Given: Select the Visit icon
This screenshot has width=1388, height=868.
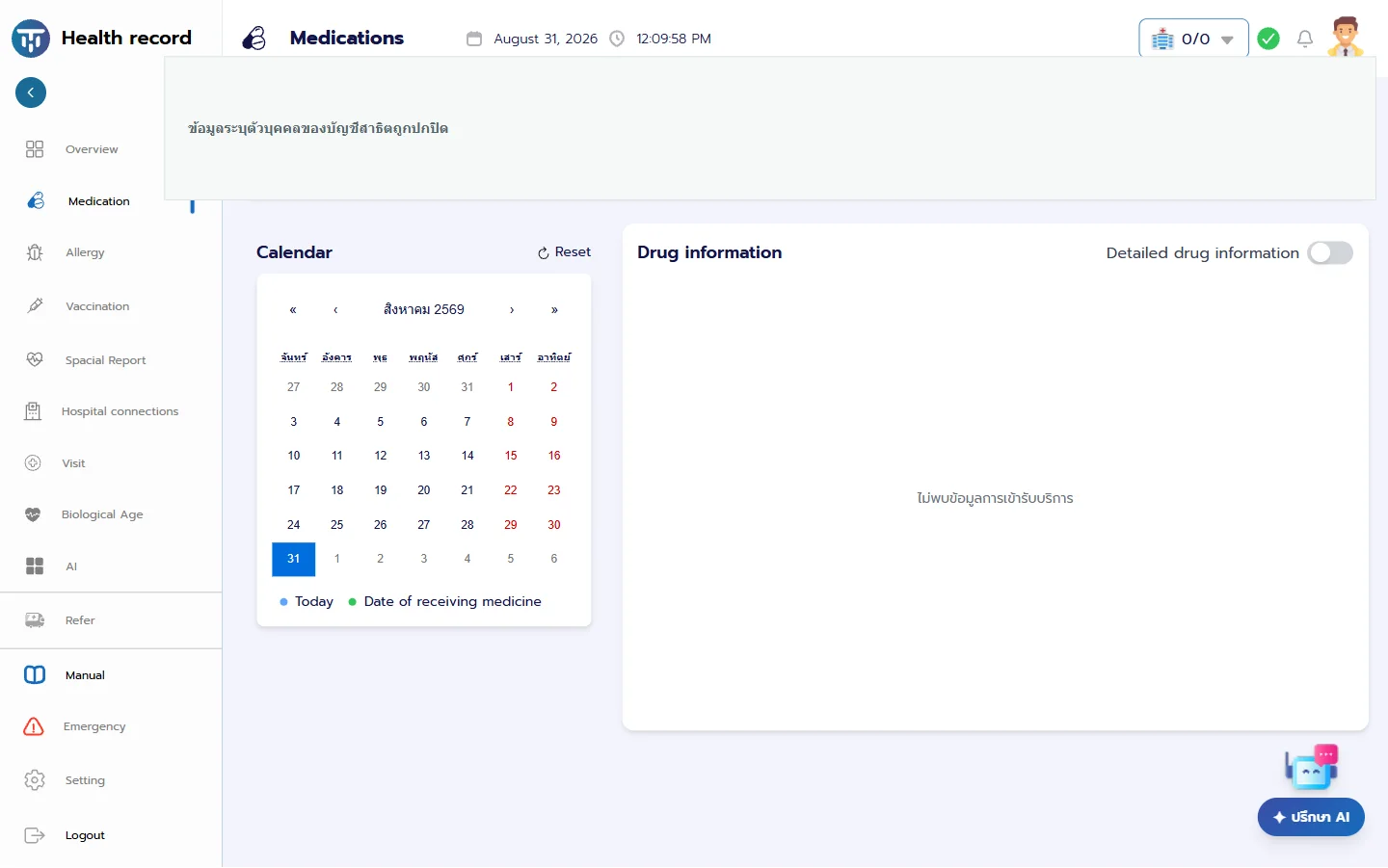Looking at the screenshot, I should (33, 463).
